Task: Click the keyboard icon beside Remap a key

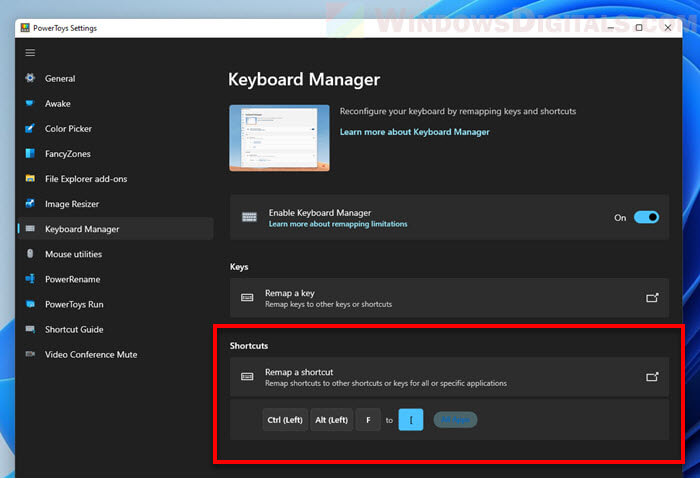Action: point(247,298)
